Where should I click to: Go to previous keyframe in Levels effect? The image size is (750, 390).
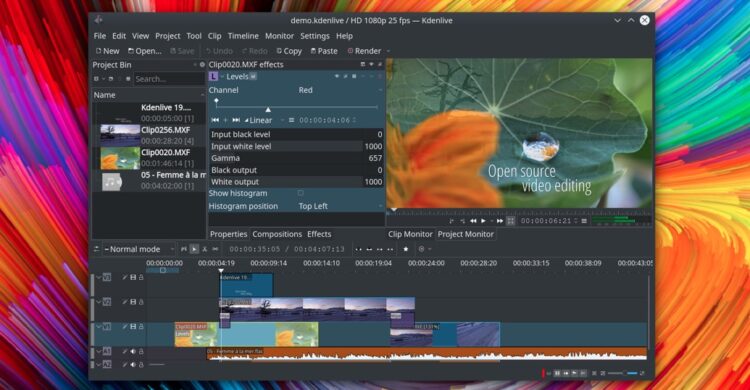[215, 120]
